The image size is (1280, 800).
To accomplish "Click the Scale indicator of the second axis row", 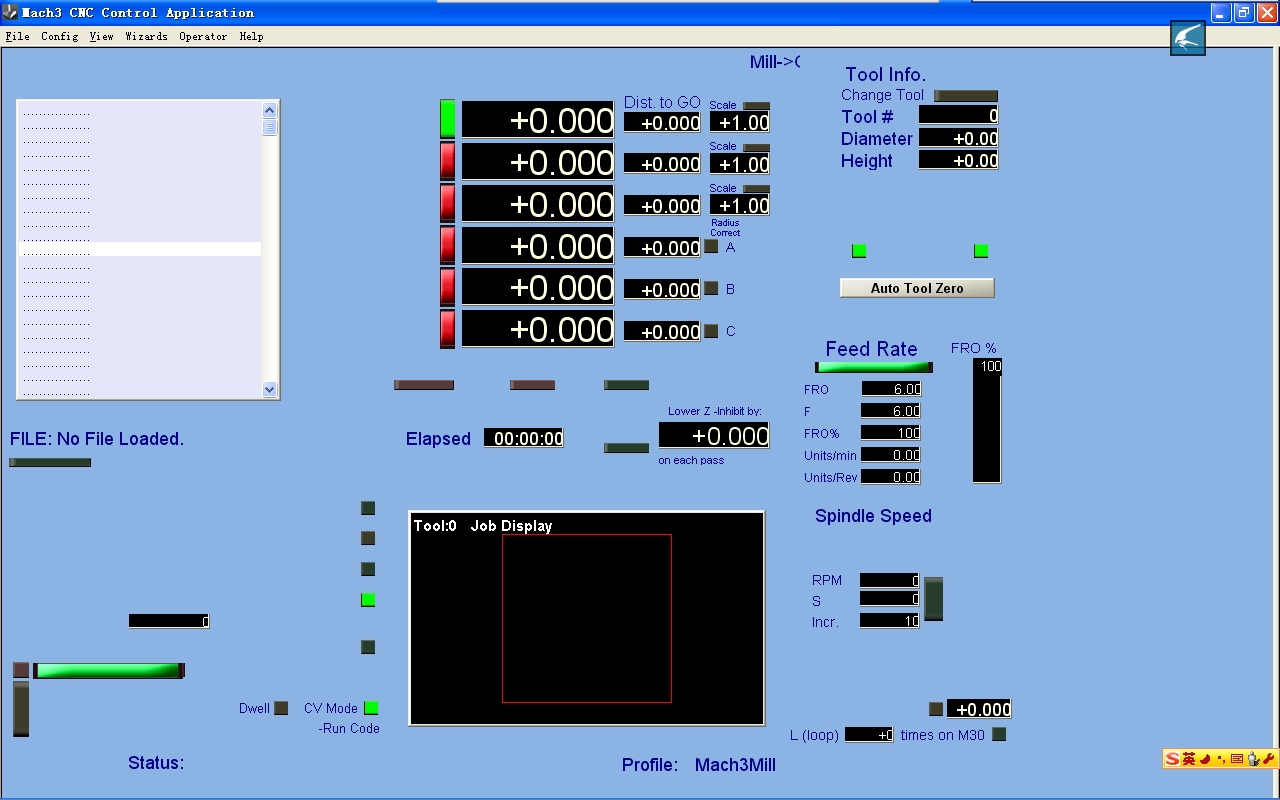I will (757, 147).
